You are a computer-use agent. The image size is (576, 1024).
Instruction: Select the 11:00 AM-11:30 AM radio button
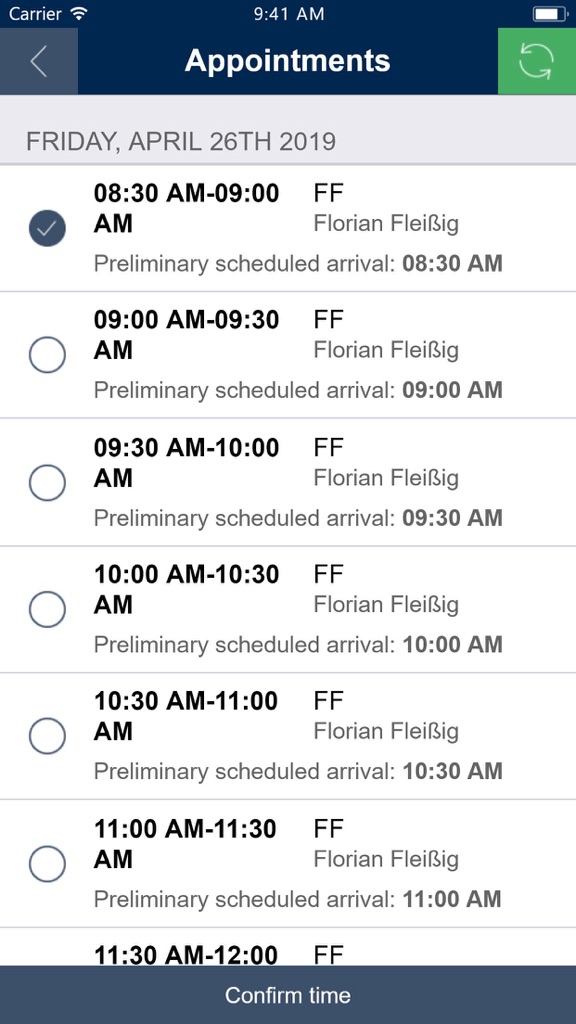pyautogui.click(x=47, y=864)
